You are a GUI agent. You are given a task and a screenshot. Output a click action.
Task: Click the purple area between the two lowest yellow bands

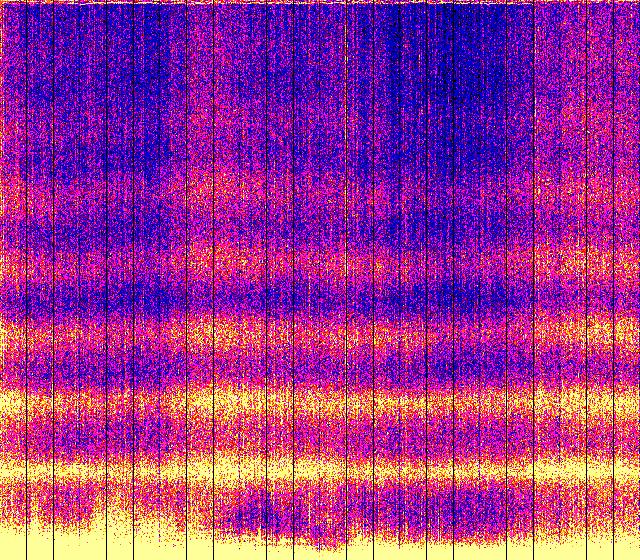click(x=320, y=435)
